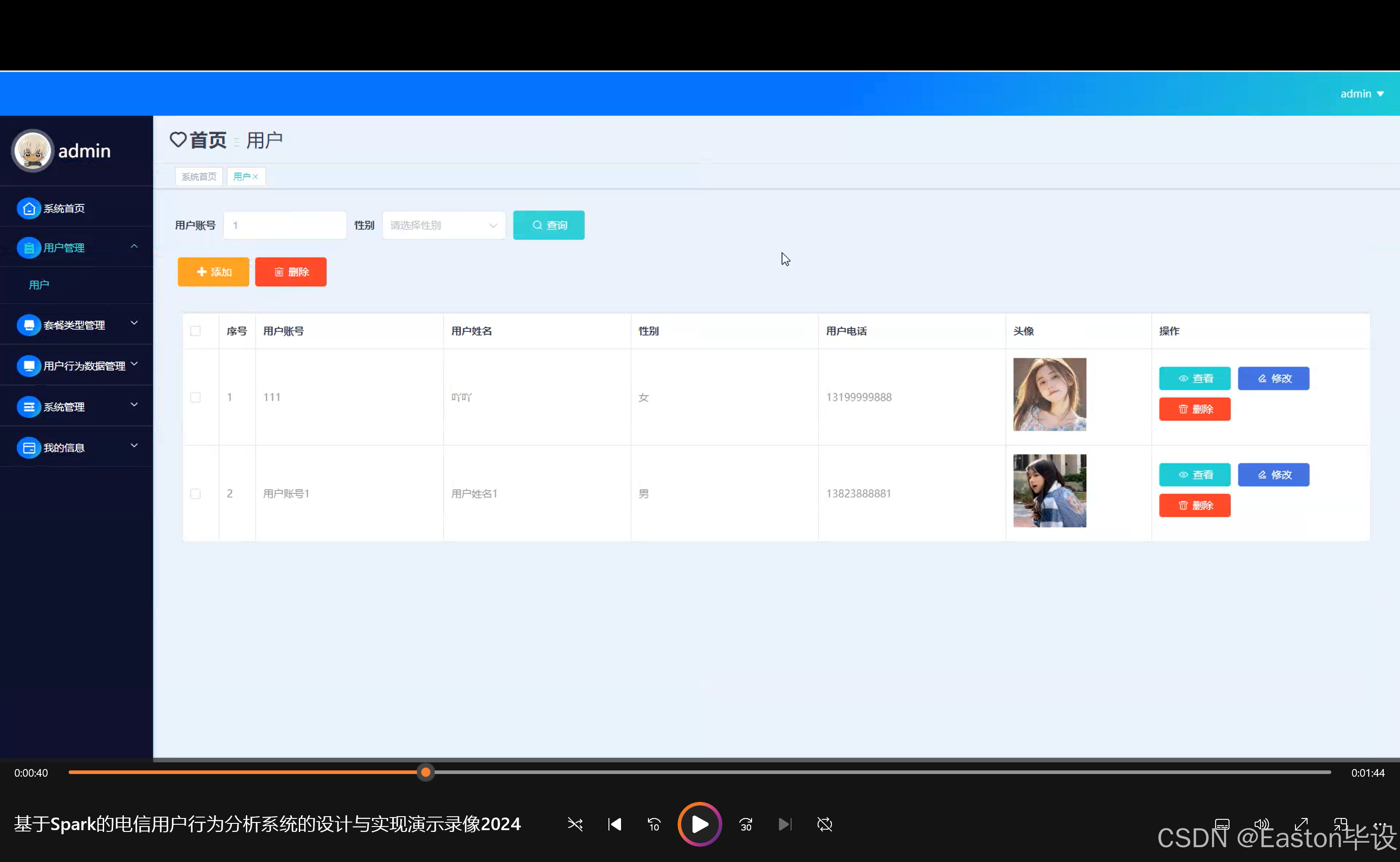Open subtitles options in player
1400x862 pixels.
[1222, 824]
